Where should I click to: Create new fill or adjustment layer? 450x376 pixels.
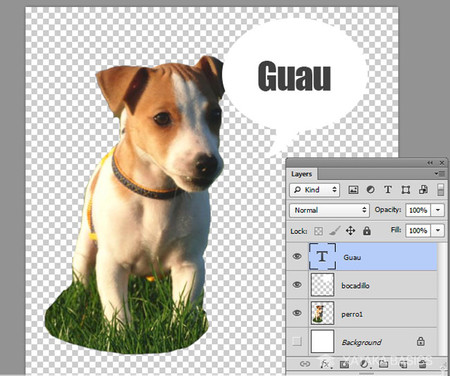click(x=364, y=364)
